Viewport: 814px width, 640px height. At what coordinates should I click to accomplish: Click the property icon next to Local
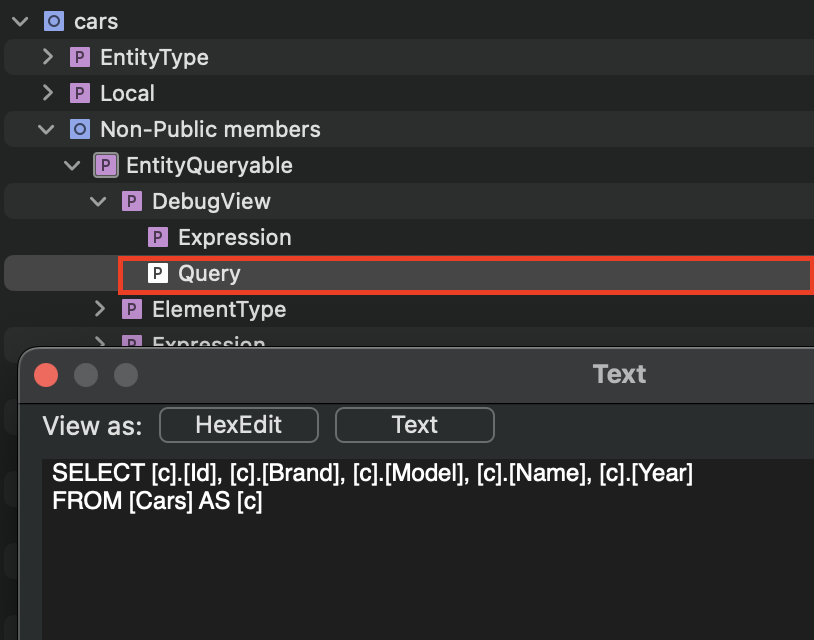tap(80, 93)
